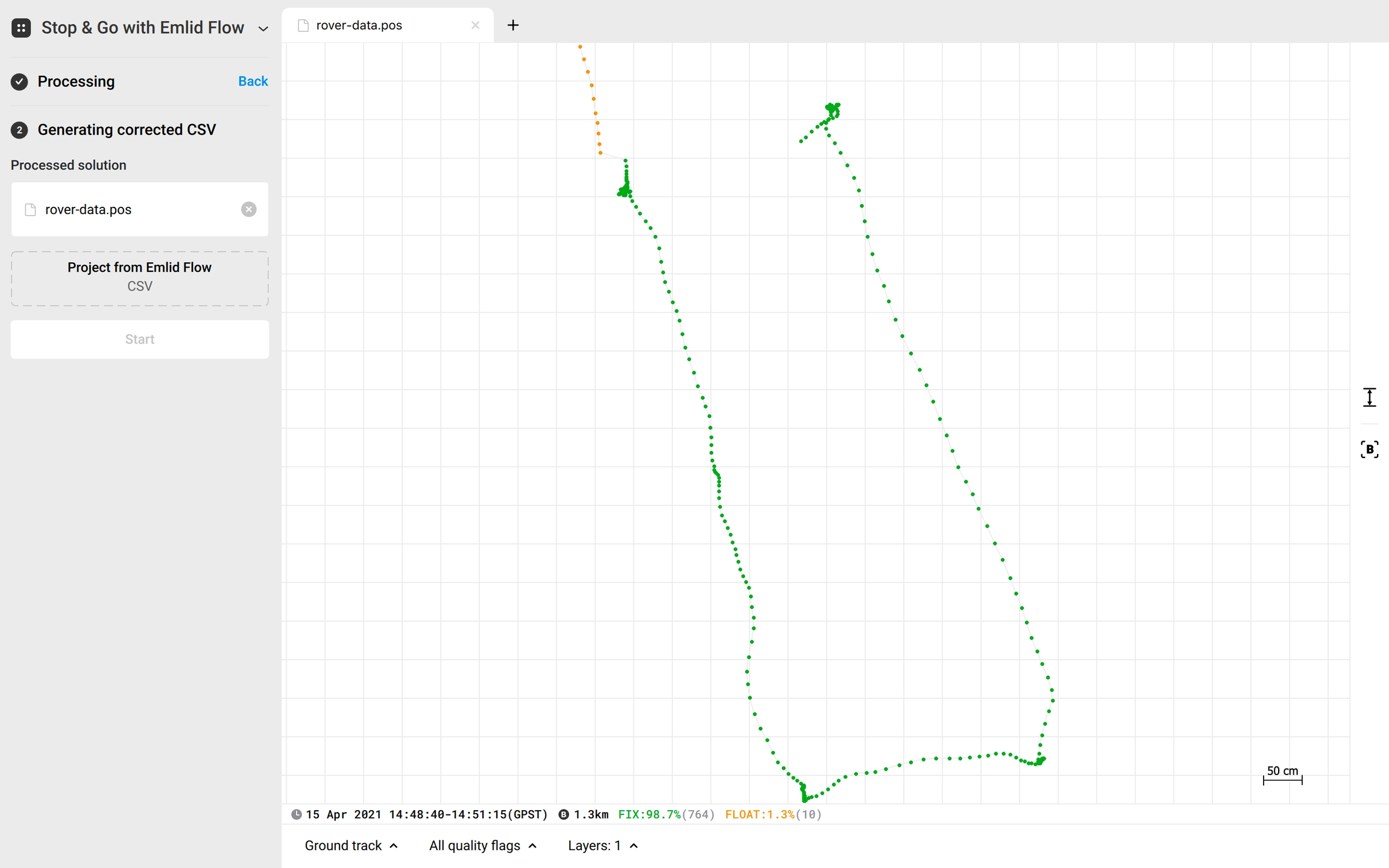Click the step 2 Generating corrected CSV badge

(x=19, y=130)
